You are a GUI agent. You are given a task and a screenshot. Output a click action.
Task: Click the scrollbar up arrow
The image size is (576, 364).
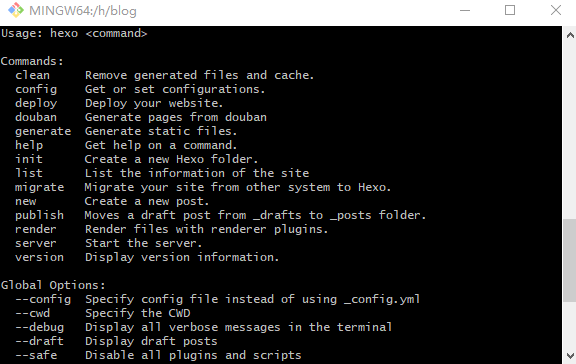point(570,35)
